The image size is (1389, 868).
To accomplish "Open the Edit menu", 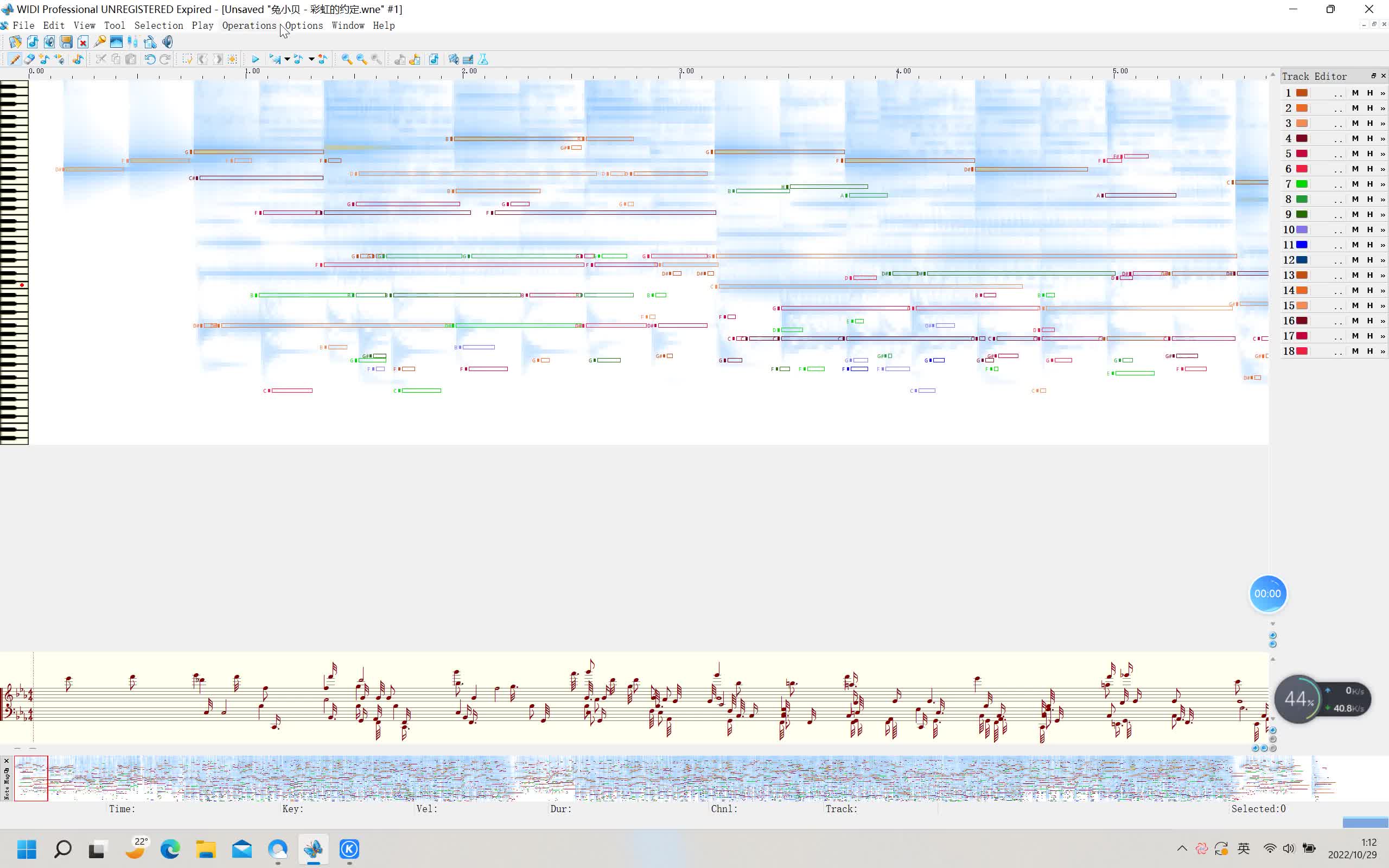I will (54, 25).
